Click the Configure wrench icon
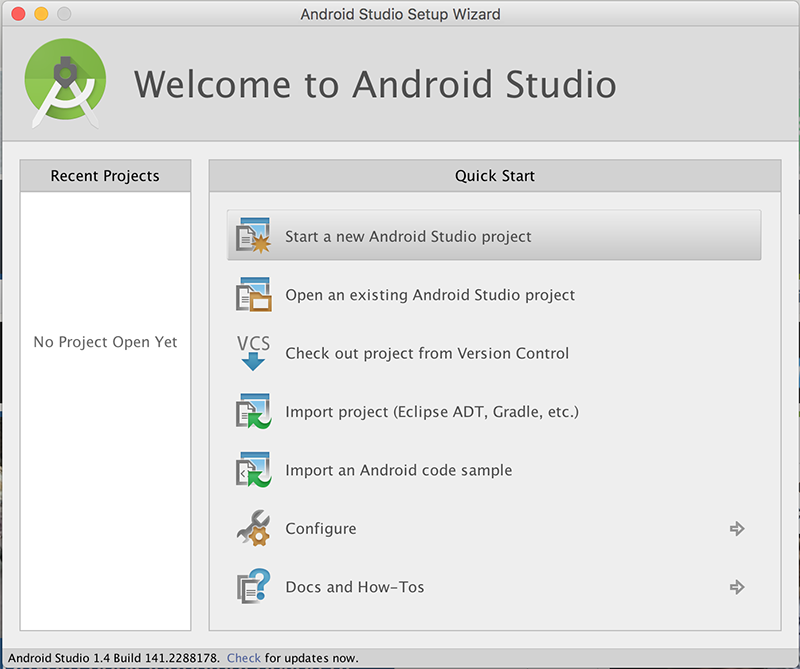Screen dimensions: 800x669 (253, 528)
